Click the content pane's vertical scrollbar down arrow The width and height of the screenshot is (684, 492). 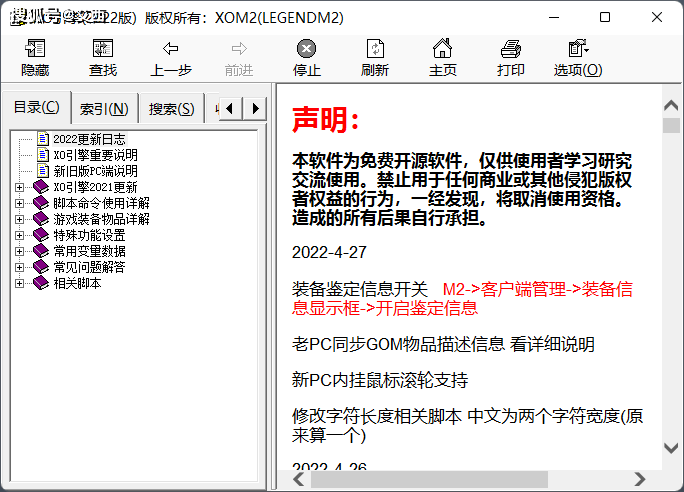[x=671, y=451]
